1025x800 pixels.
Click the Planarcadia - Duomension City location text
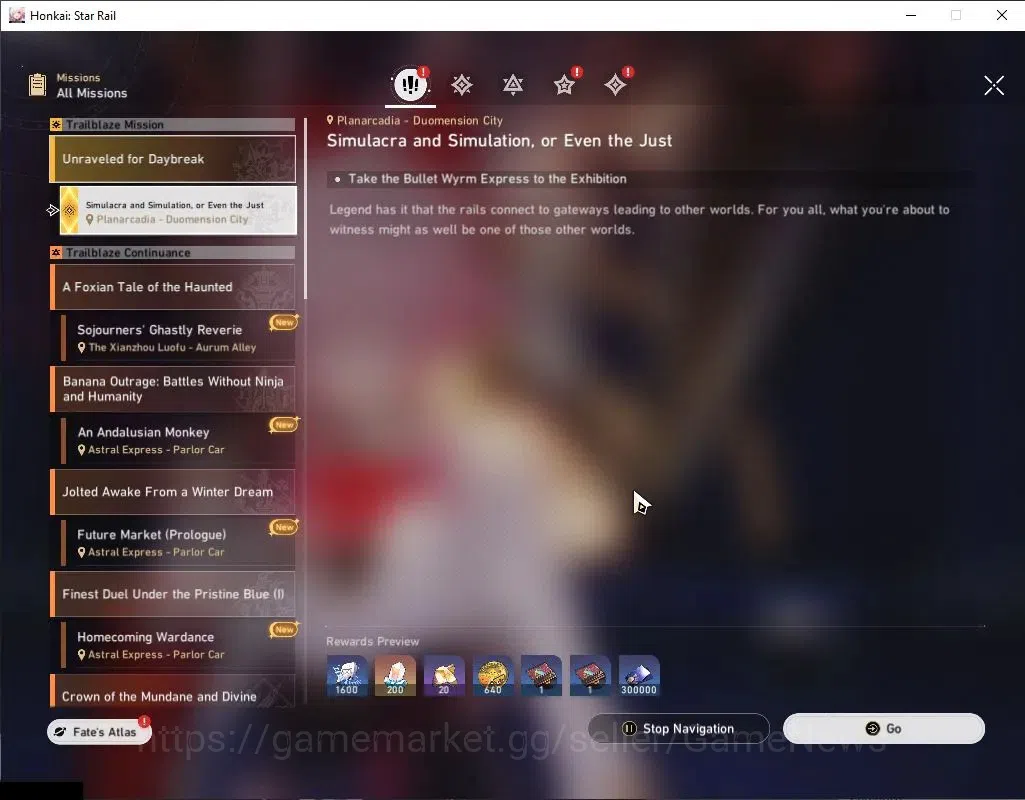tap(420, 120)
